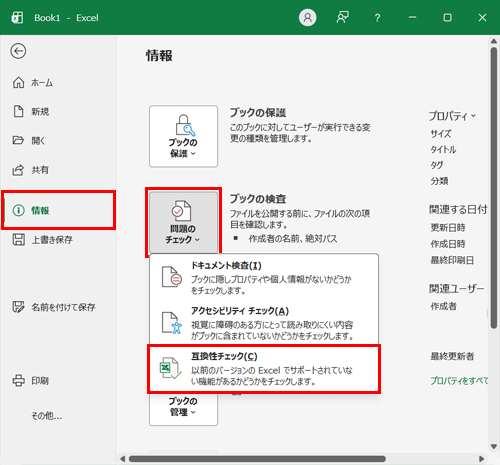Click the printer icon
The width and height of the screenshot is (500, 465).
(x=18, y=380)
